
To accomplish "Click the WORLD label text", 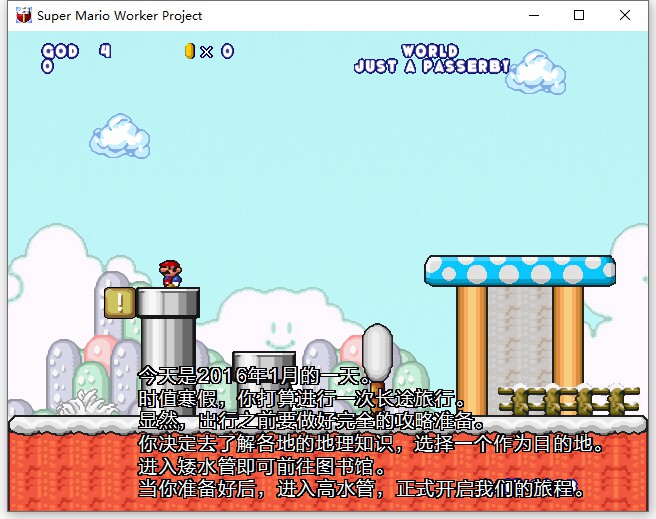I will coord(430,51).
